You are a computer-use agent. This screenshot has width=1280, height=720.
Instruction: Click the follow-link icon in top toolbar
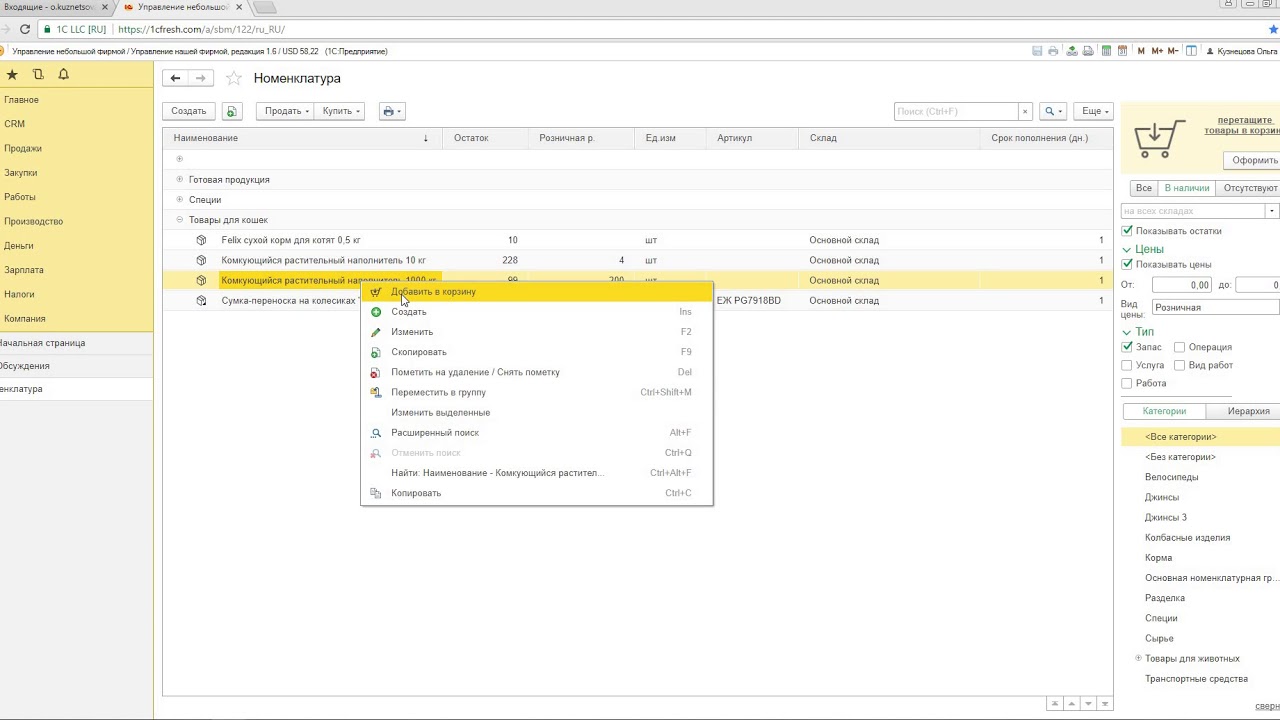click(x=1088, y=51)
